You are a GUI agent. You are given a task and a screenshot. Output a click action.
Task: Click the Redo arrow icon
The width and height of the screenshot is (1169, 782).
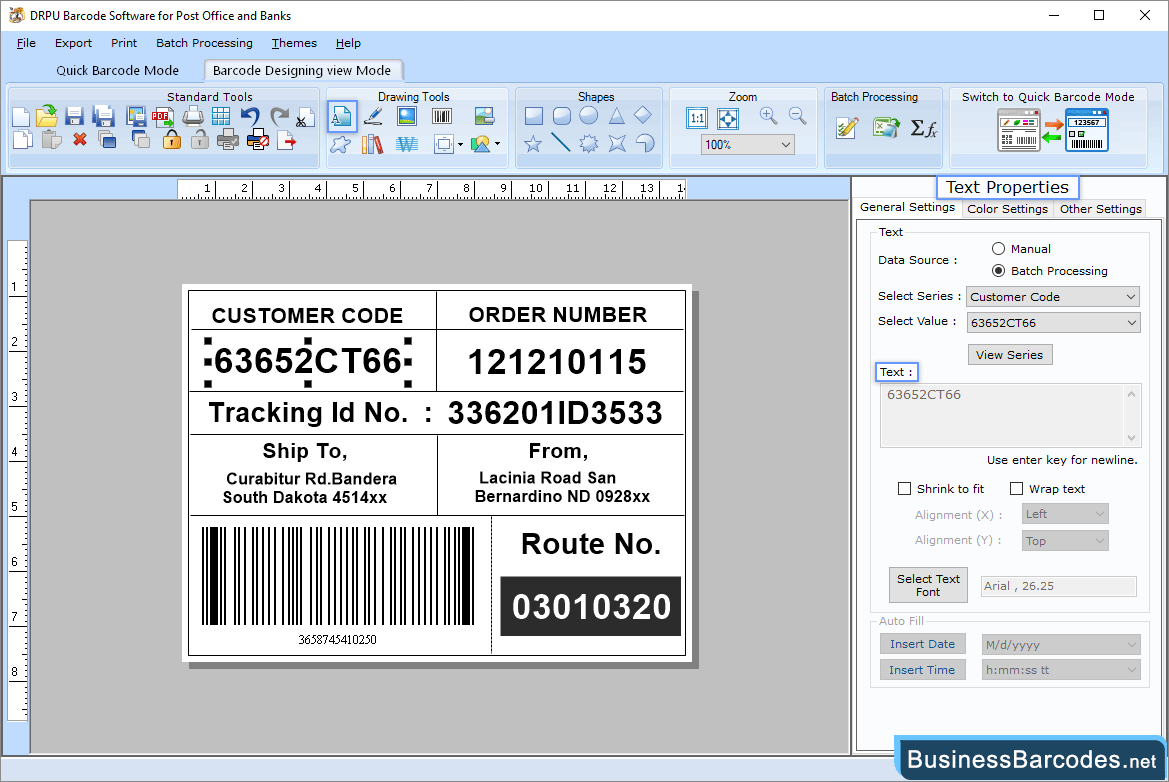point(280,116)
